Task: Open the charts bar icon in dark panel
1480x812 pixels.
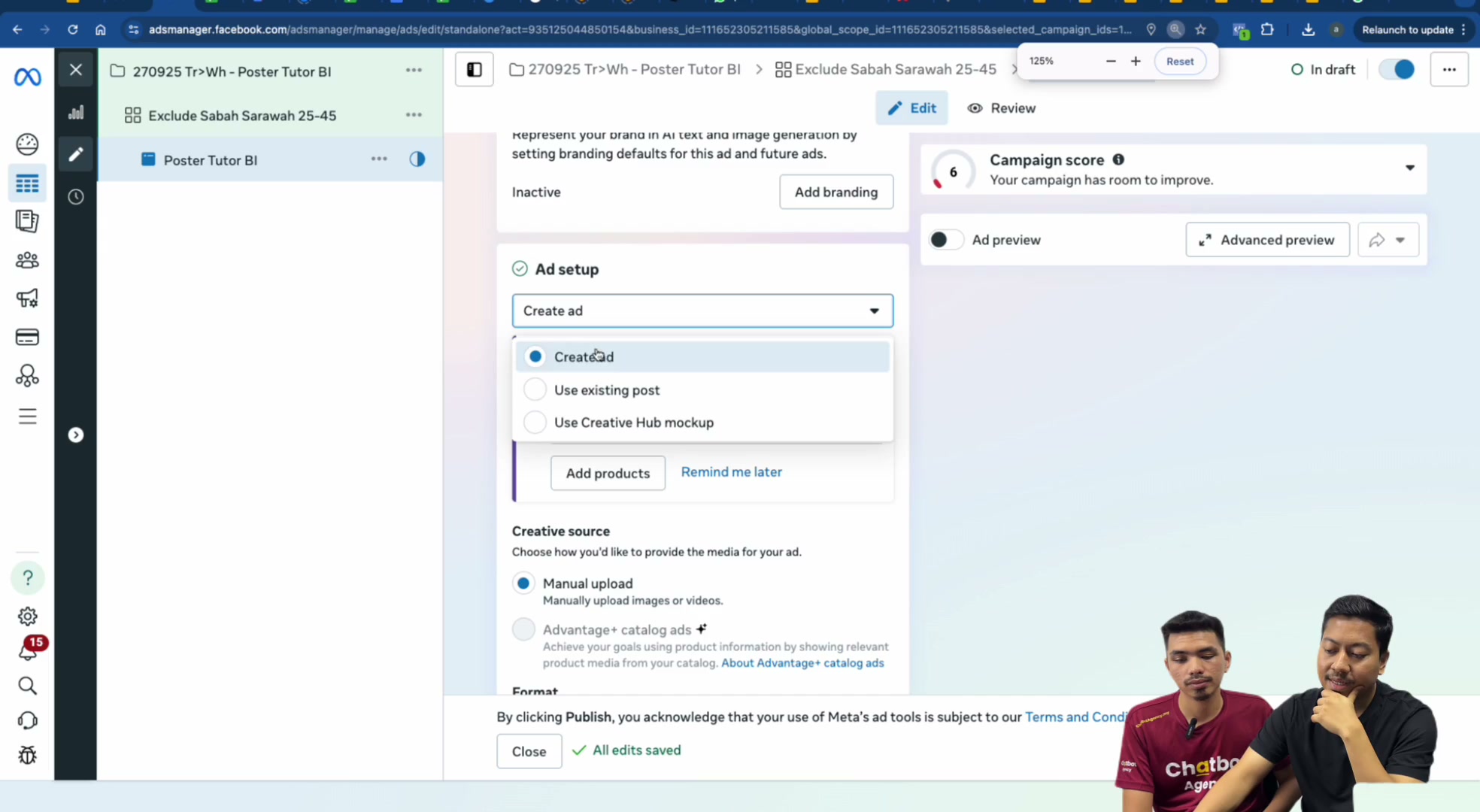Action: click(x=76, y=113)
